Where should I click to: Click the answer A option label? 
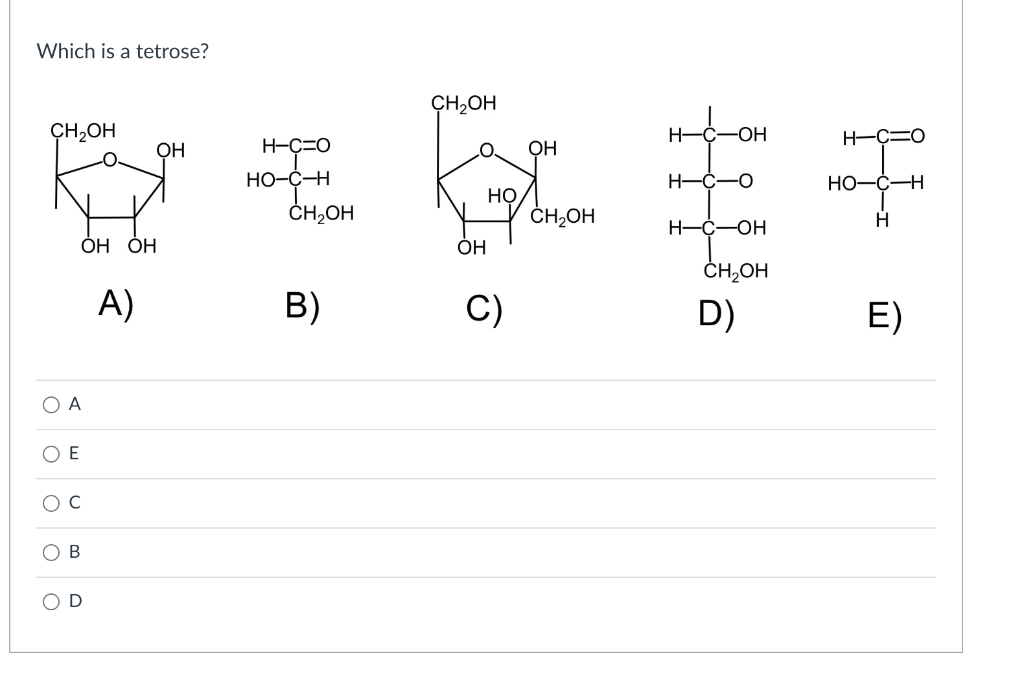click(74, 405)
